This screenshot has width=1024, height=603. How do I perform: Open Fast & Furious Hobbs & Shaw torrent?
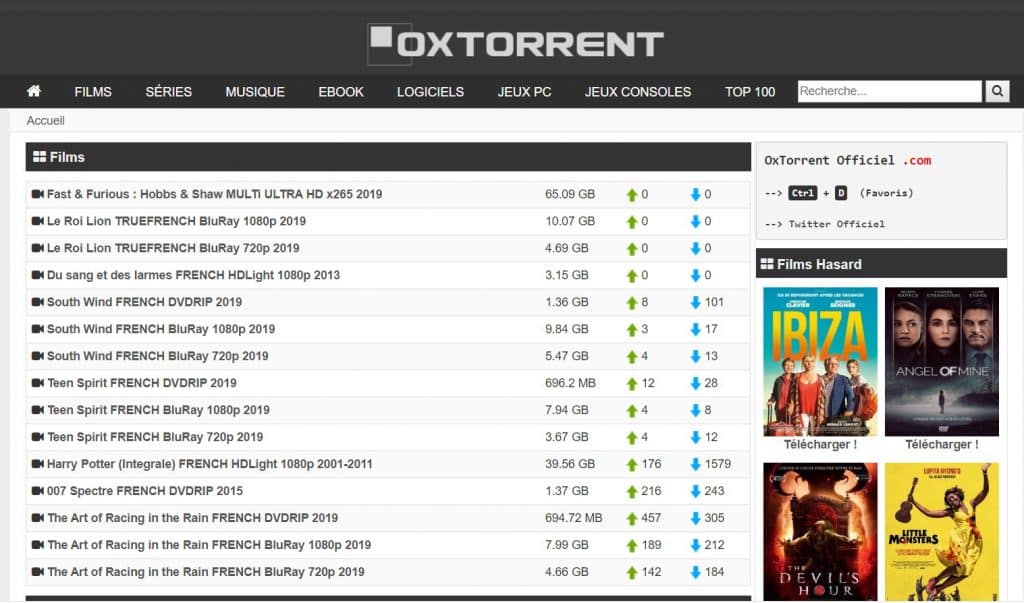pos(214,194)
